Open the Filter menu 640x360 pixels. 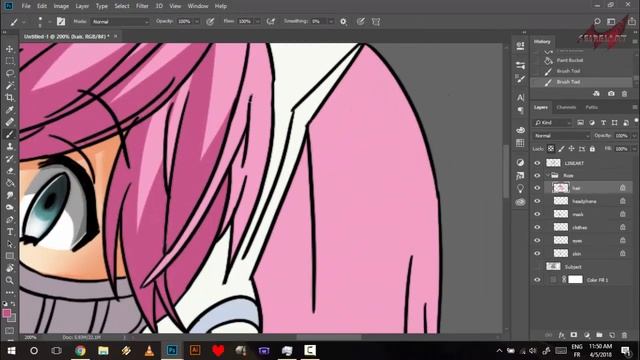[x=142, y=6]
